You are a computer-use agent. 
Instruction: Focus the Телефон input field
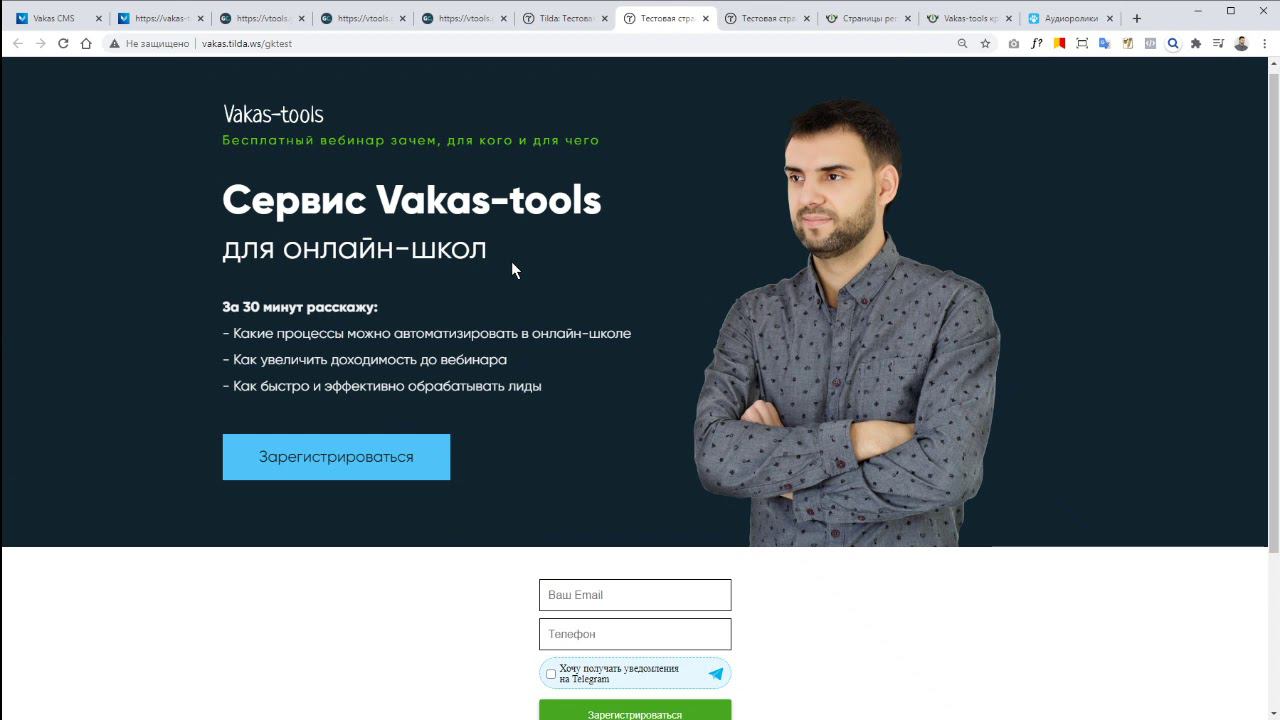635,634
